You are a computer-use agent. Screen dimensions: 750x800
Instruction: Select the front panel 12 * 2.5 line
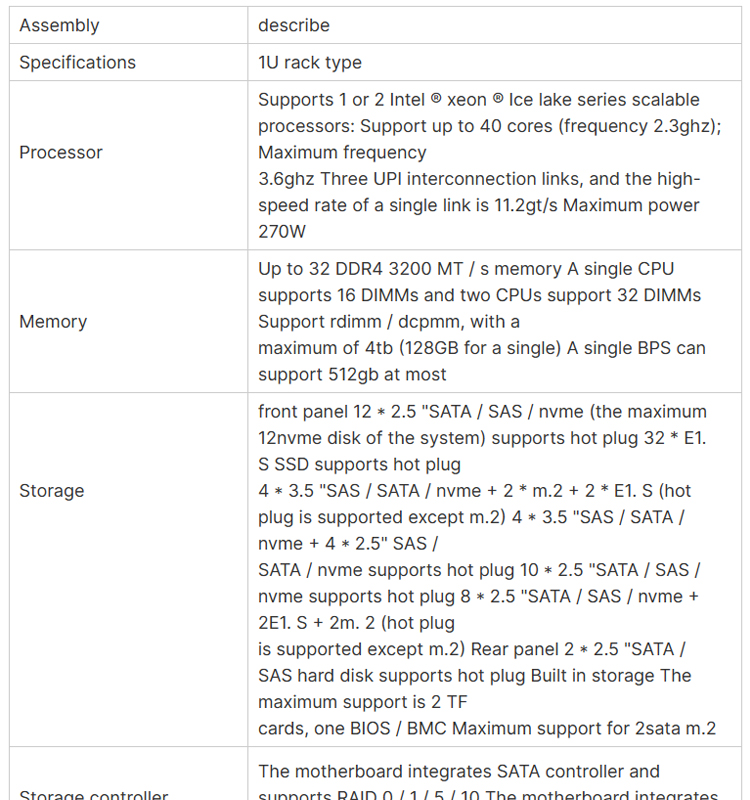[x=482, y=411]
